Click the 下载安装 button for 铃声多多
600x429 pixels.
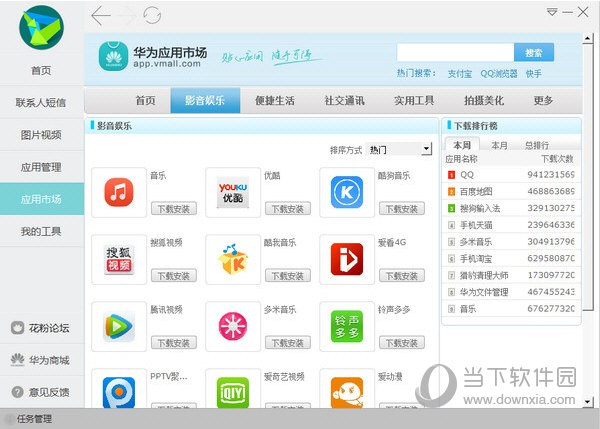[401, 343]
